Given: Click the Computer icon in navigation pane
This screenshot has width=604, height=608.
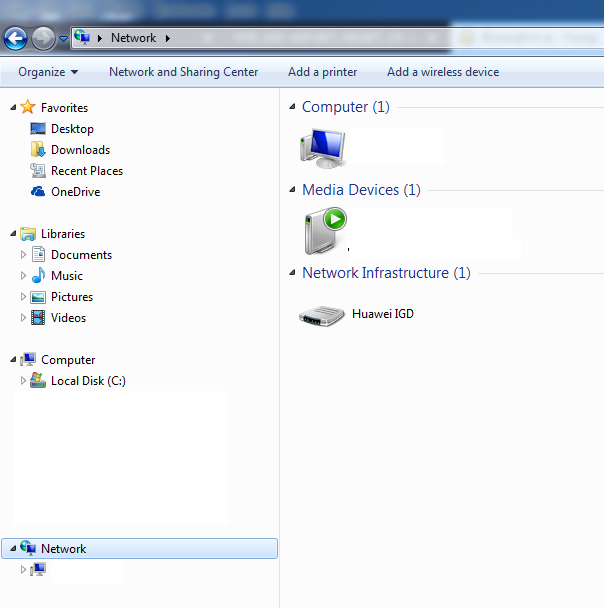Looking at the screenshot, I should click(28, 359).
